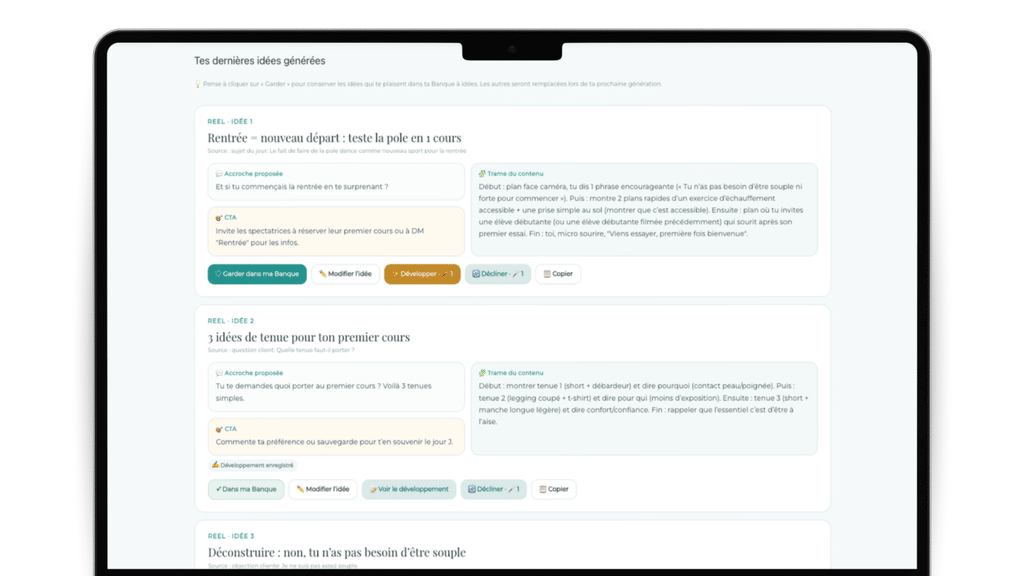
Task: Click Modifier l'idée for the Rentrée idea
Action: click(345, 274)
